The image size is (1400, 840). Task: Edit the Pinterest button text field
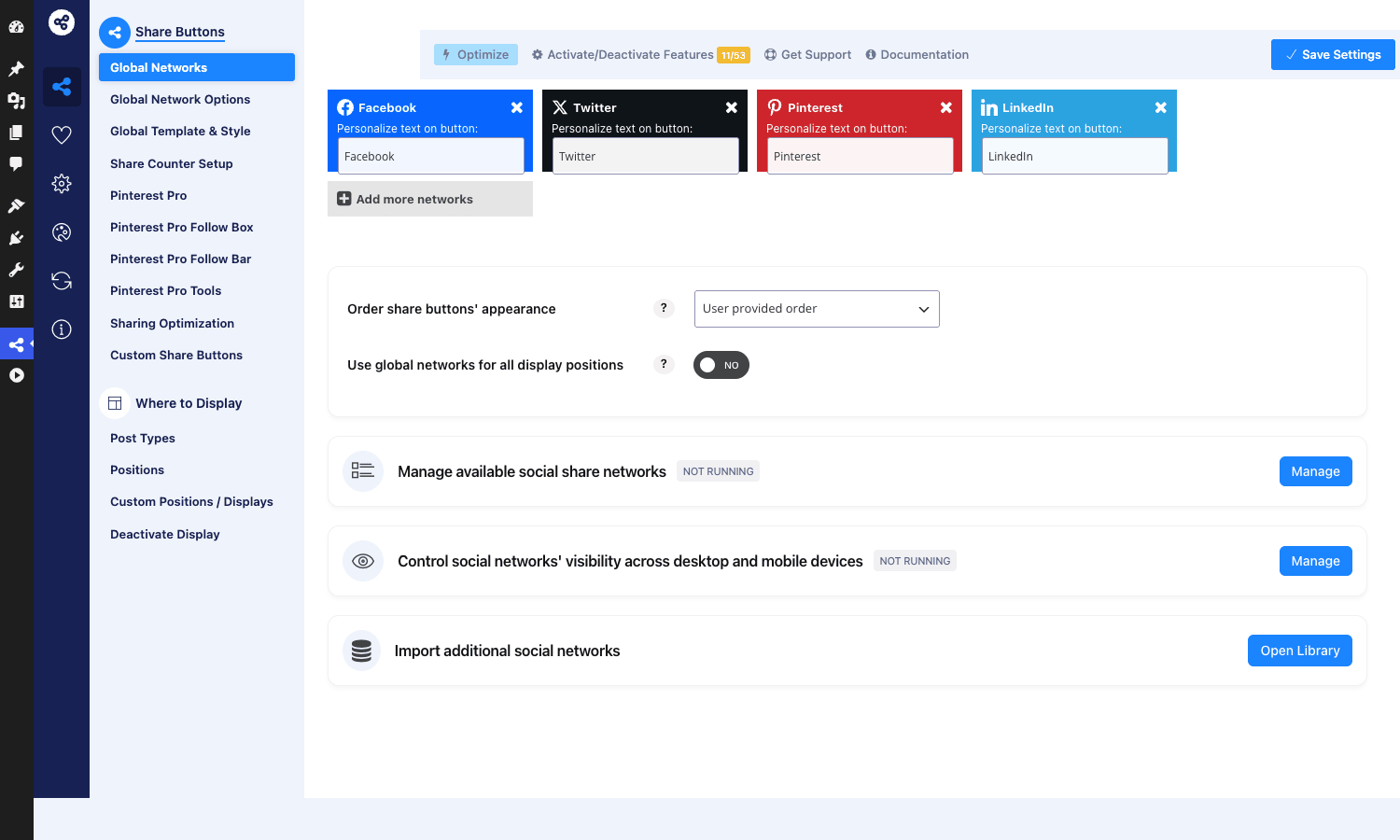[860, 156]
